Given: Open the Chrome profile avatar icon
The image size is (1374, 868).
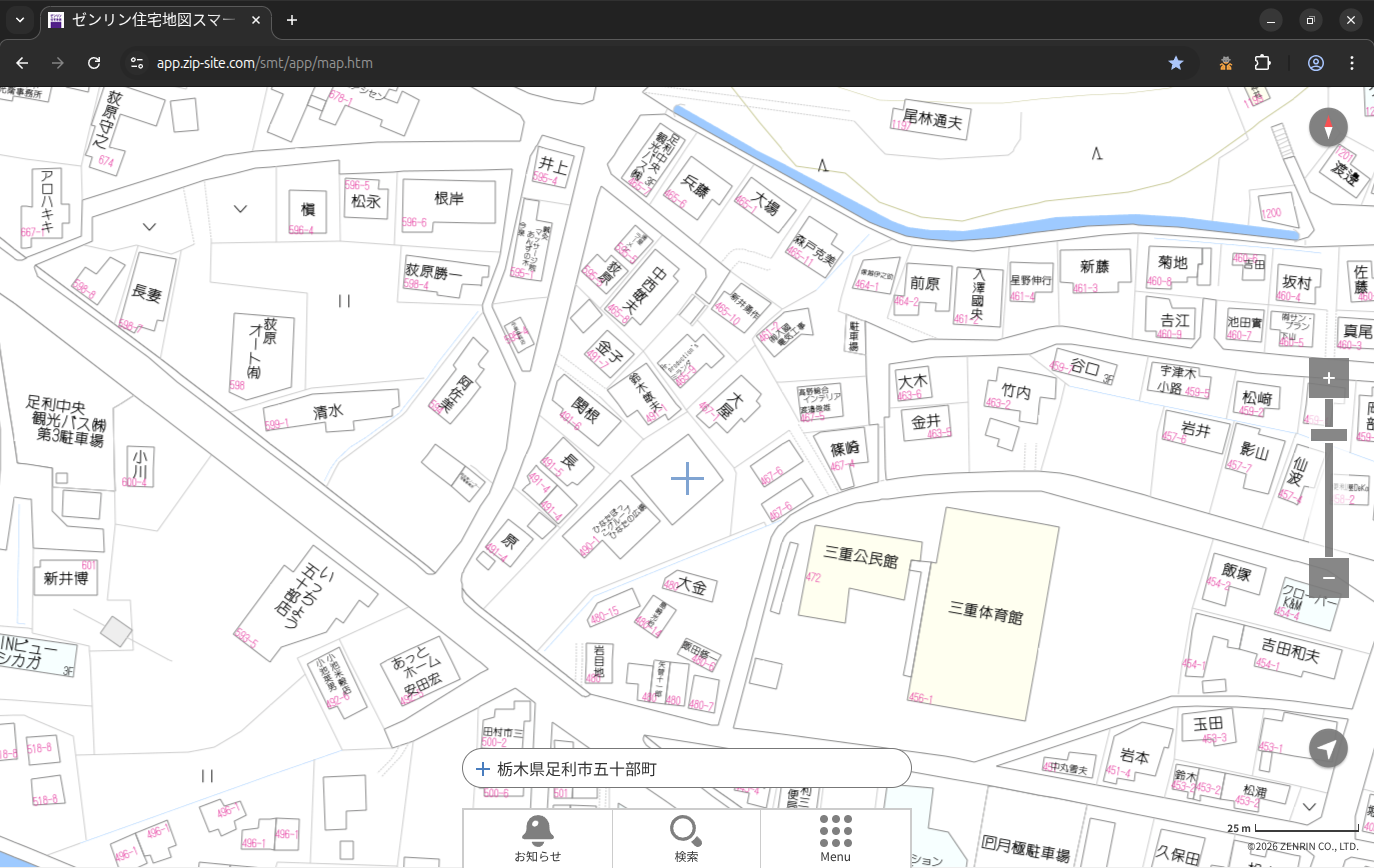Looking at the screenshot, I should pos(1316,63).
